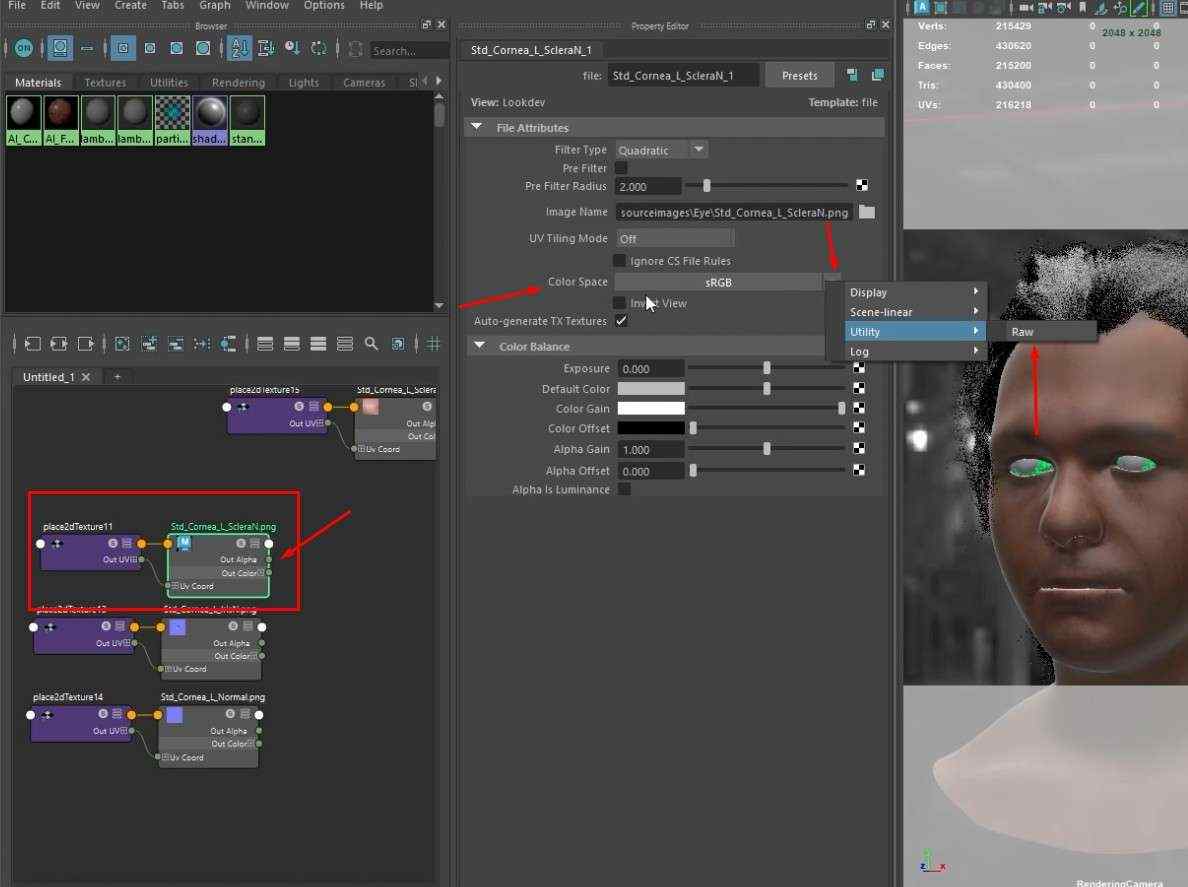Screen dimensions: 1188x887
Task: Select simple node view mode icon
Action: click(x=264, y=344)
